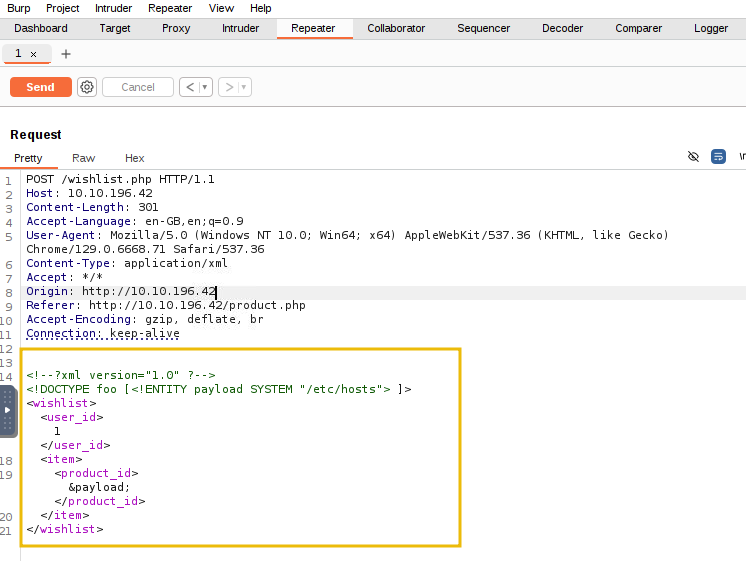Viewport: 746px width, 561px height.
Task: Click the Accept-Language header line
Action: click(135, 221)
